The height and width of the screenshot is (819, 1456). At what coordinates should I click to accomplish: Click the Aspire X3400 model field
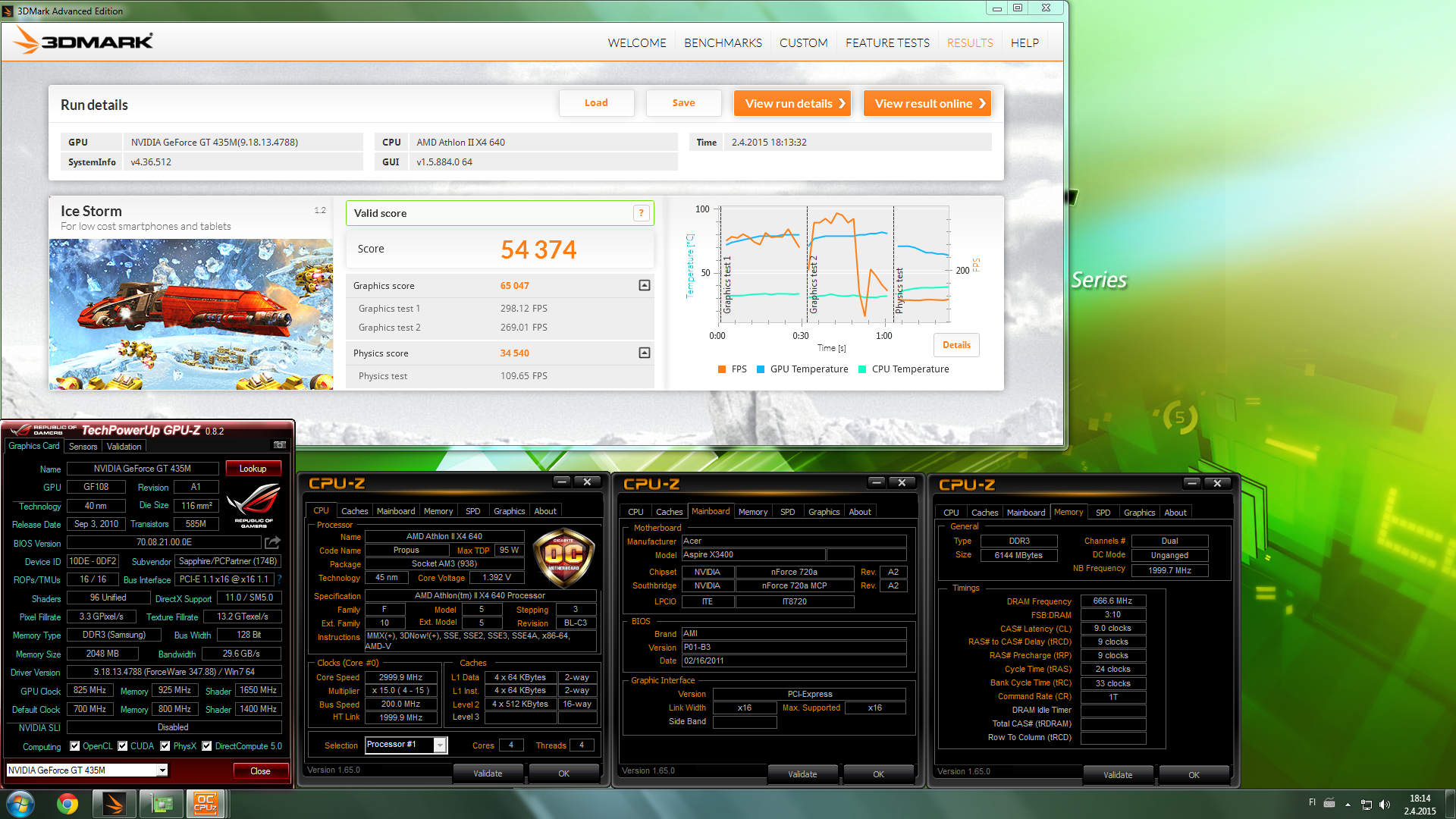click(x=753, y=554)
